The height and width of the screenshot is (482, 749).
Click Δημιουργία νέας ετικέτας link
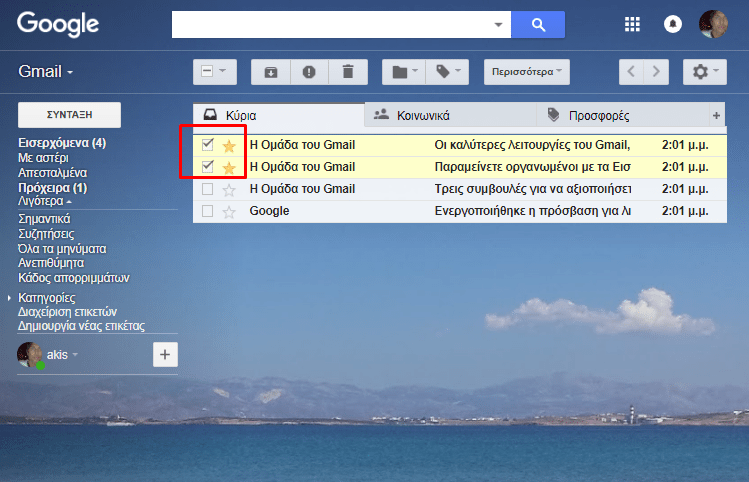click(81, 326)
